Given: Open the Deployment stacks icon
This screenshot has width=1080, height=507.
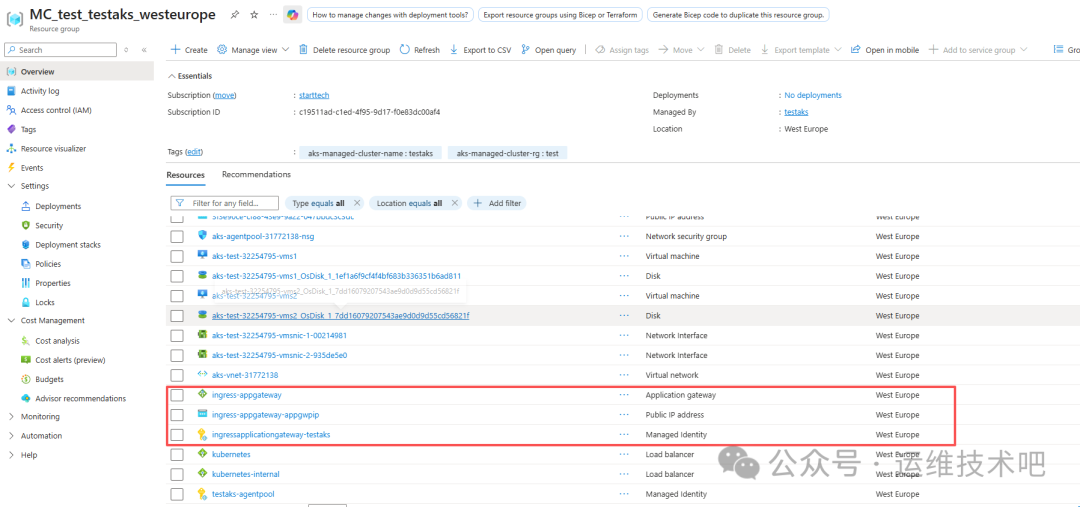Looking at the screenshot, I should tap(26, 245).
